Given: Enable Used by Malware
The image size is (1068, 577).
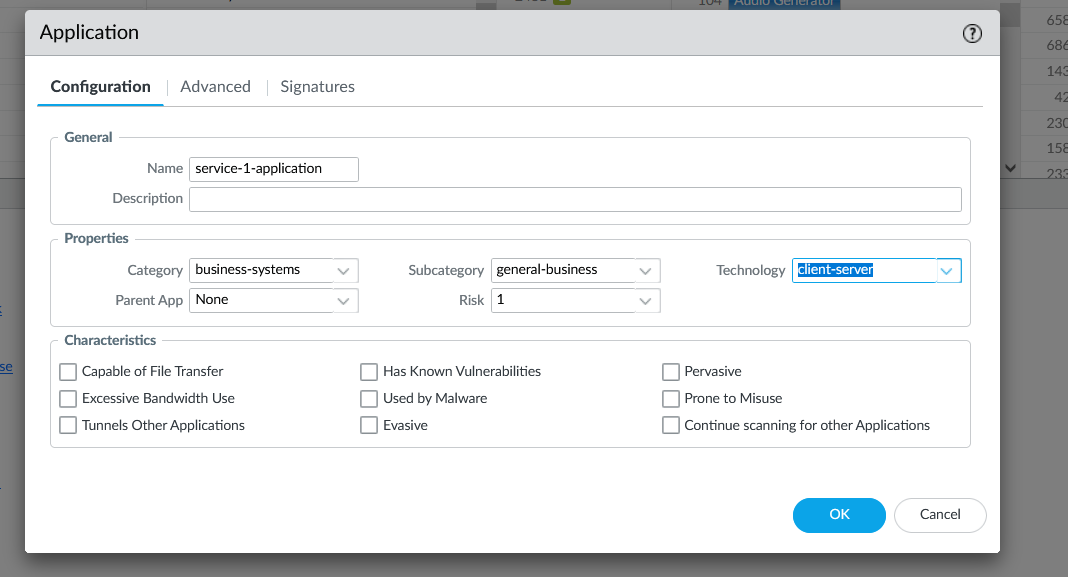Looking at the screenshot, I should 369,398.
